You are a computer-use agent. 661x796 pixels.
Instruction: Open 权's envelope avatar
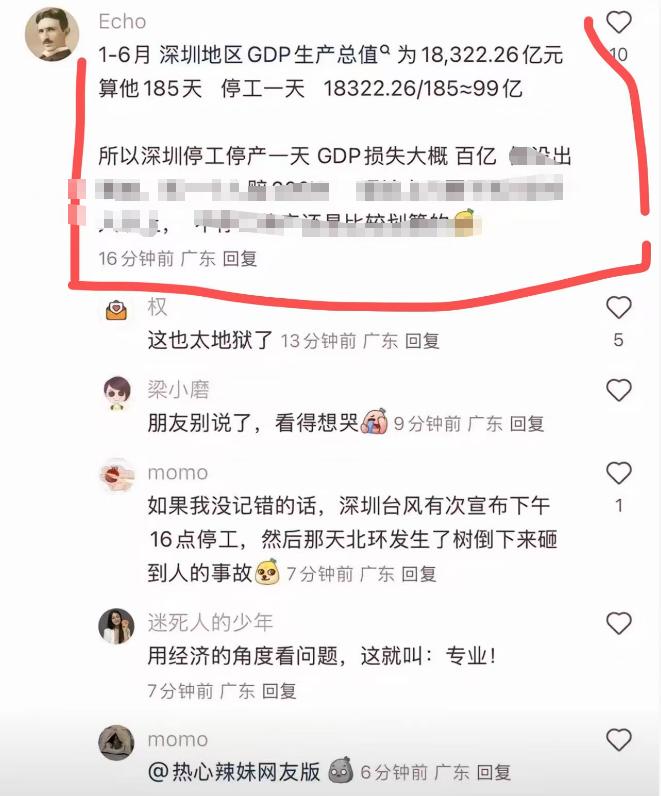coord(116,310)
